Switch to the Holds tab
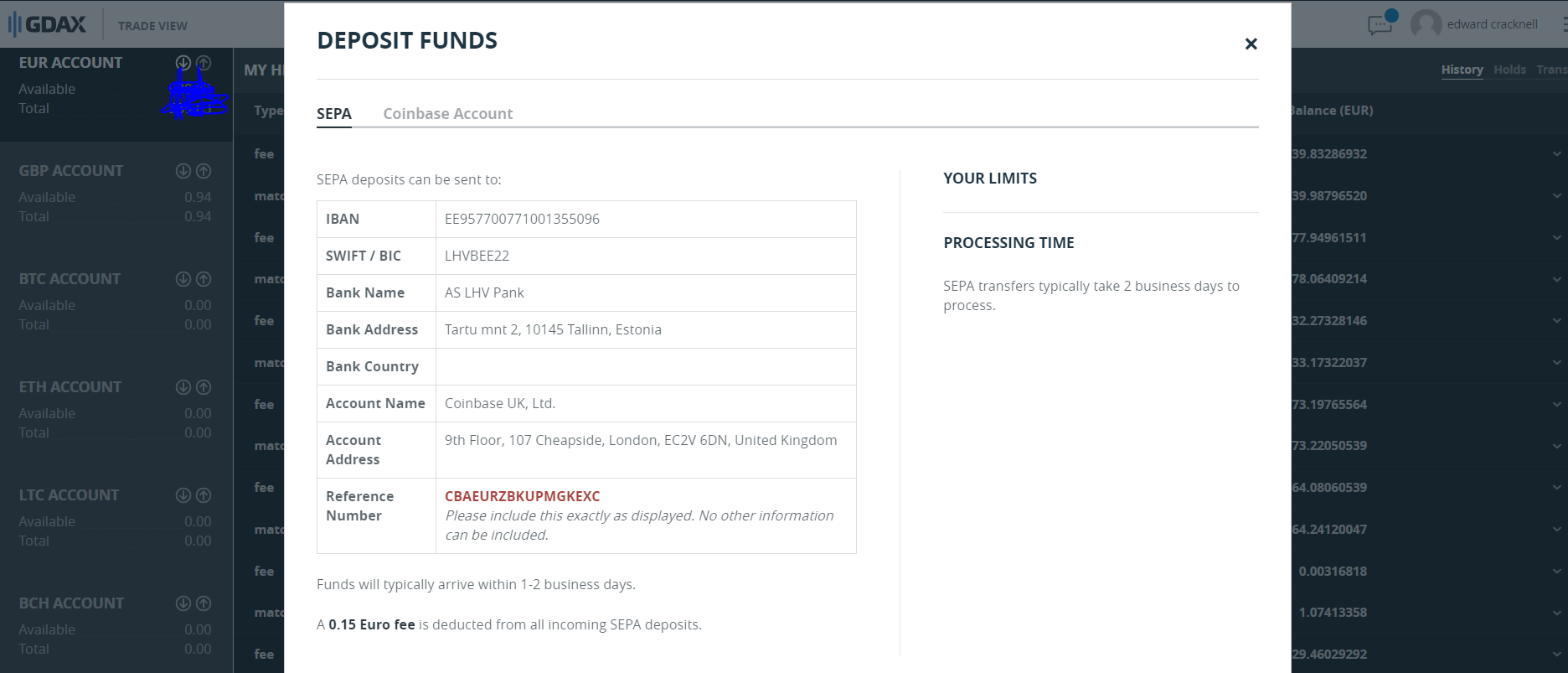 coord(1509,70)
